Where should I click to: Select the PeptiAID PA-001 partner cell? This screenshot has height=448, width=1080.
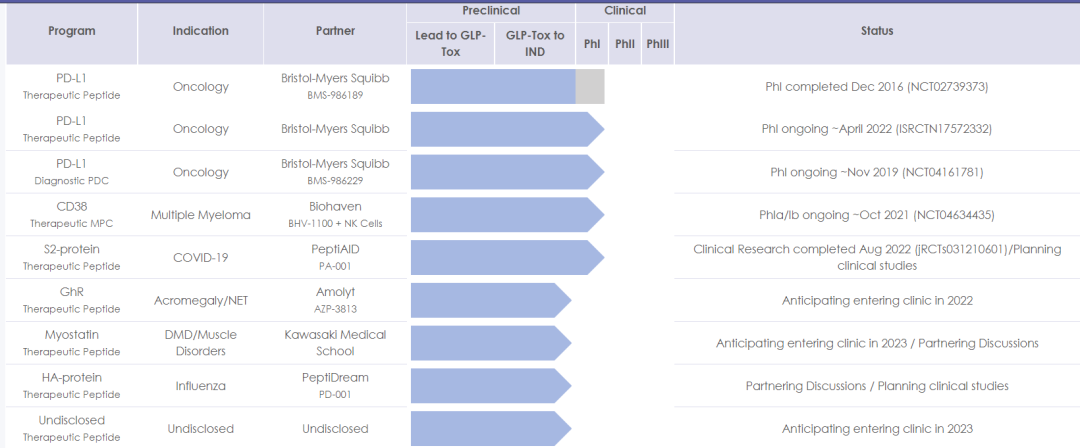tap(335, 257)
